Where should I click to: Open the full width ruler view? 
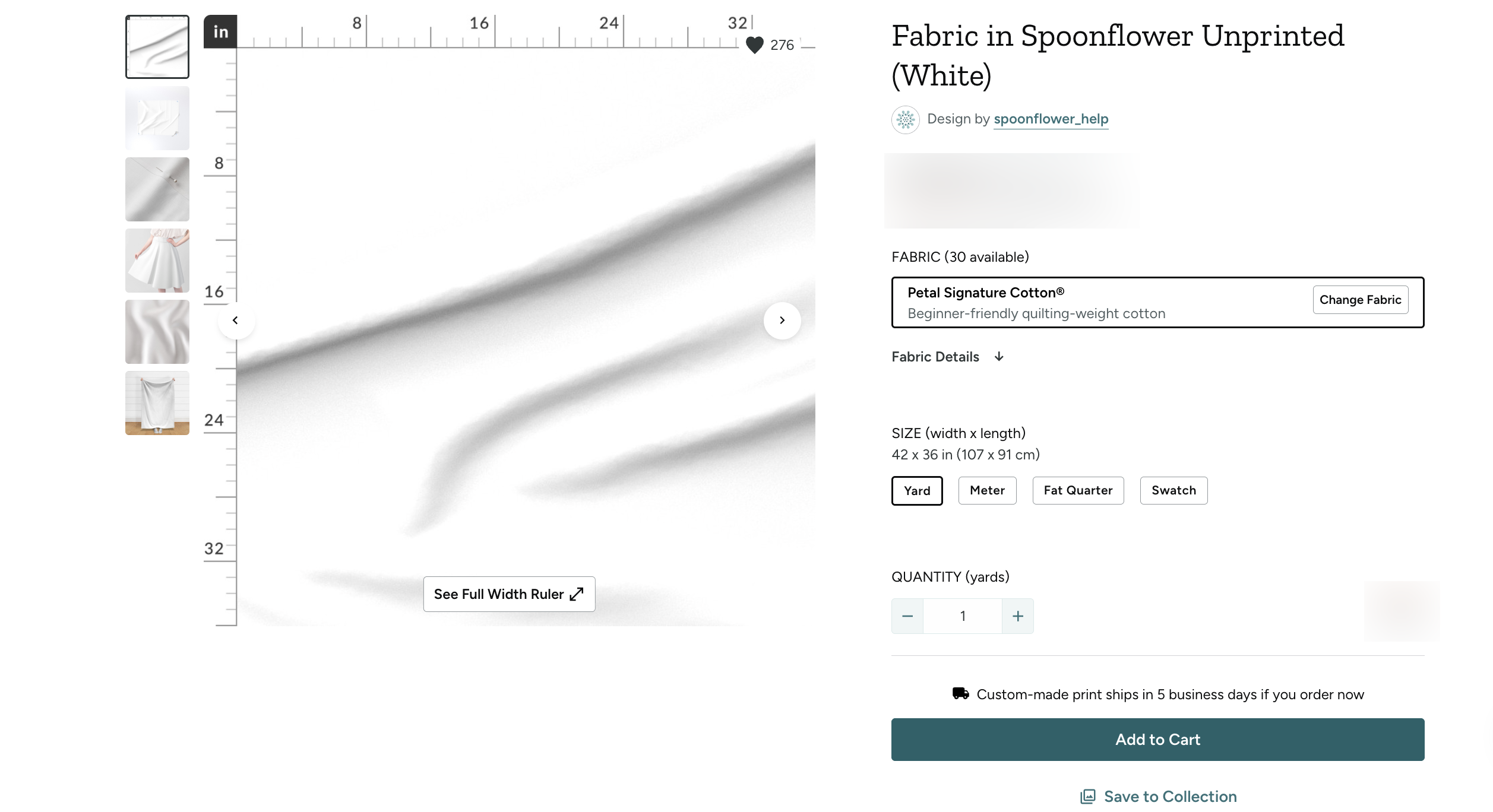pyautogui.click(x=509, y=594)
